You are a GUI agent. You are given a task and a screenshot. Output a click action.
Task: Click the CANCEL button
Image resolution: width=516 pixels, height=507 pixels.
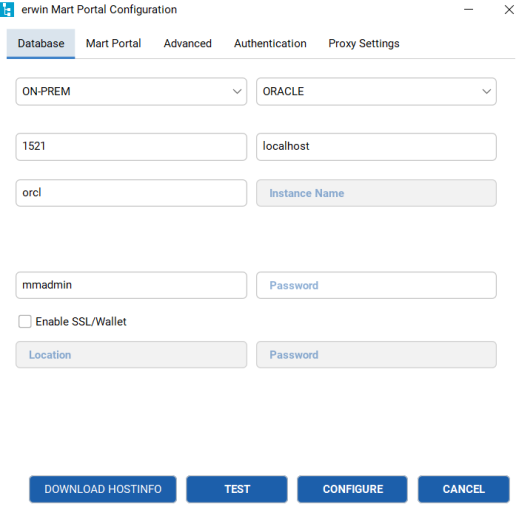[464, 489]
